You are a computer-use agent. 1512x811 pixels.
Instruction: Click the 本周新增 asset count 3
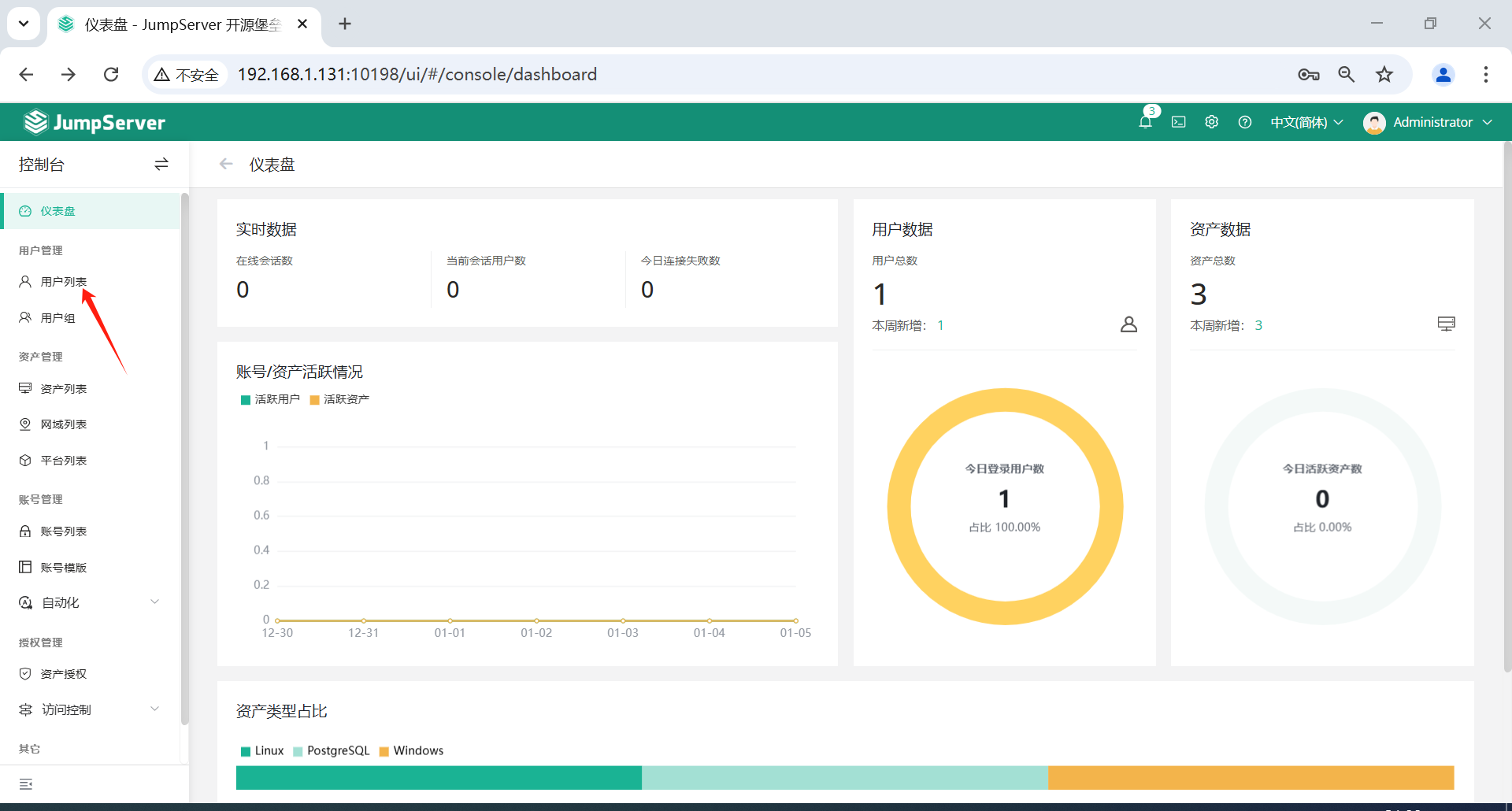tap(1258, 325)
